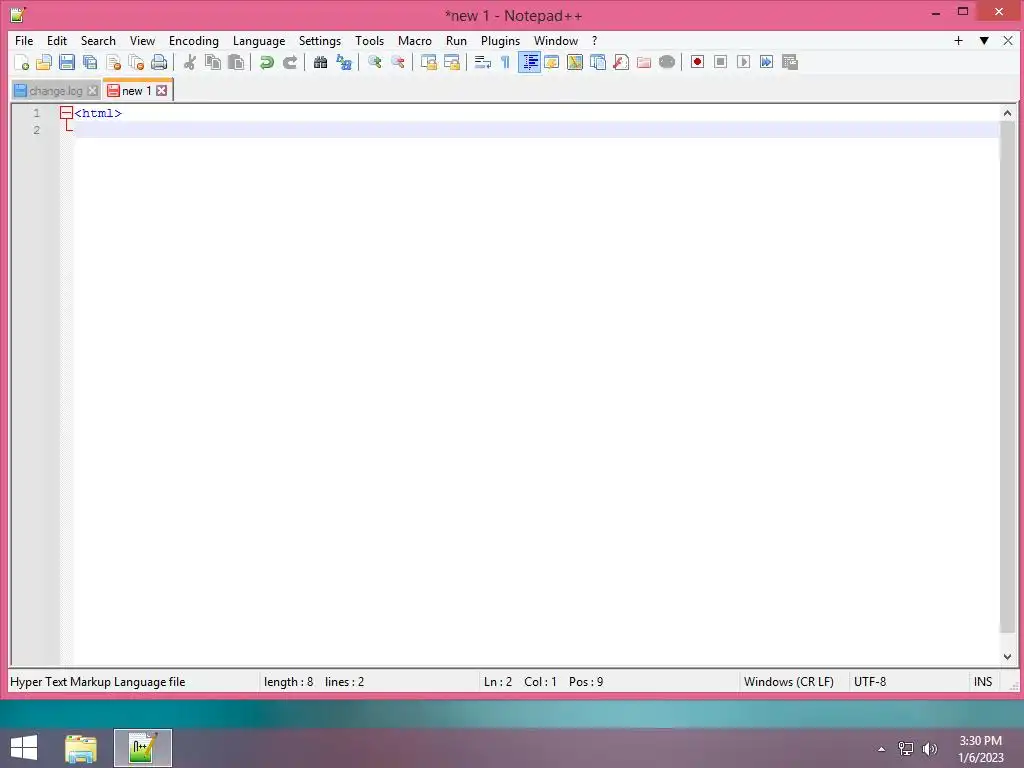The width and height of the screenshot is (1024, 768).
Task: Create a new document with toolbar icon
Action: point(22,62)
